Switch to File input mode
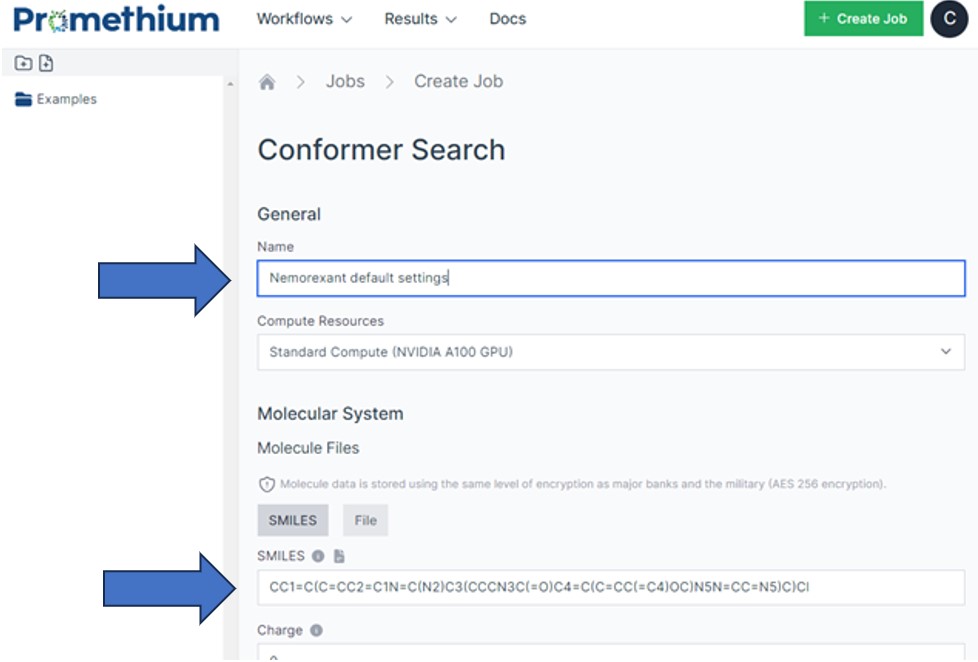978x662 pixels. pos(365,520)
